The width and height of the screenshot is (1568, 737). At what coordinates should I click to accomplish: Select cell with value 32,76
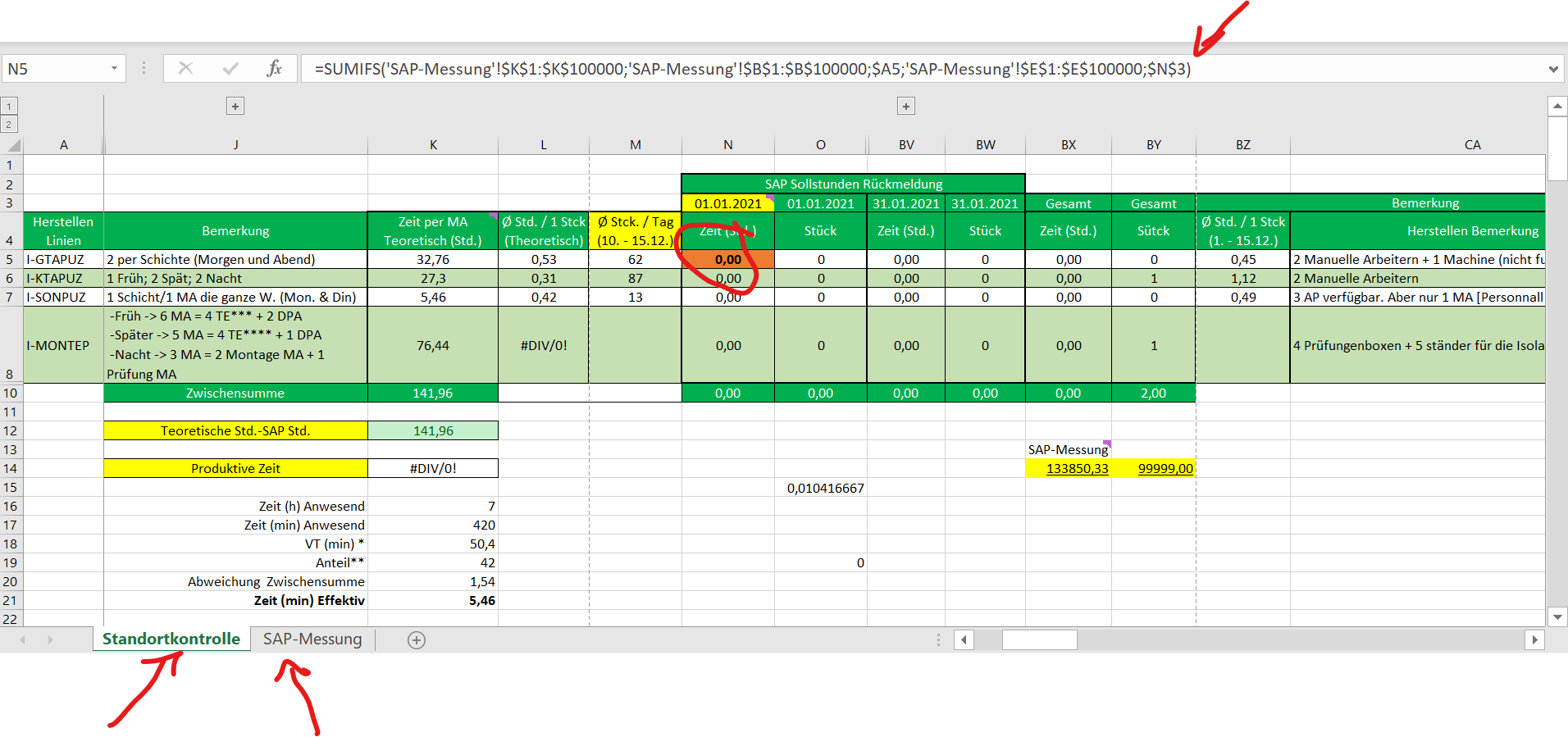point(433,259)
